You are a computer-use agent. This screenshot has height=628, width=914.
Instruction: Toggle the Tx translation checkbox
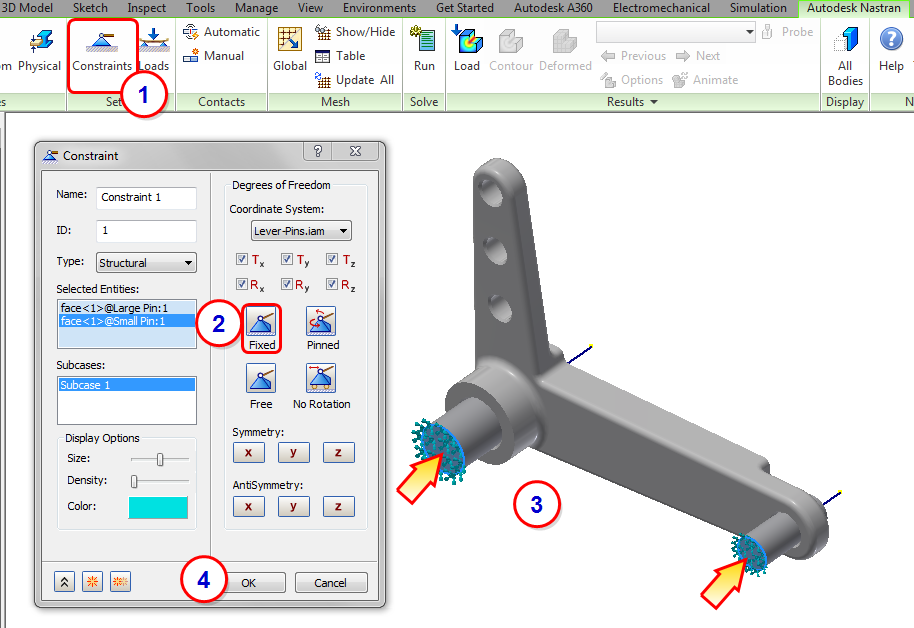pos(242,259)
